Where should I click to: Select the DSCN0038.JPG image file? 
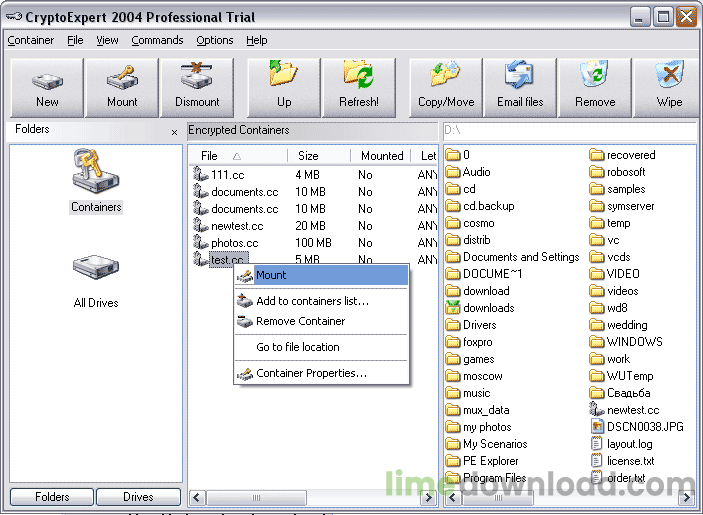click(x=637, y=427)
